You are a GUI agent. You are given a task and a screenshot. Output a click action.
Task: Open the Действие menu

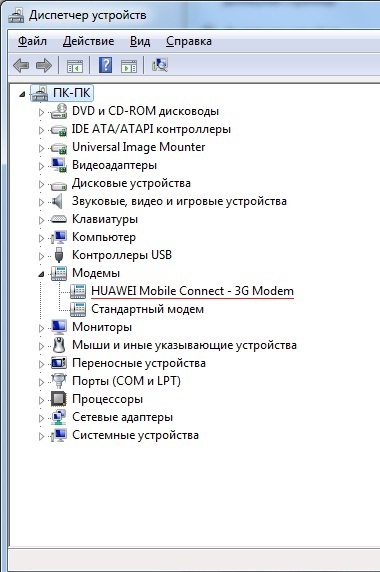88,41
